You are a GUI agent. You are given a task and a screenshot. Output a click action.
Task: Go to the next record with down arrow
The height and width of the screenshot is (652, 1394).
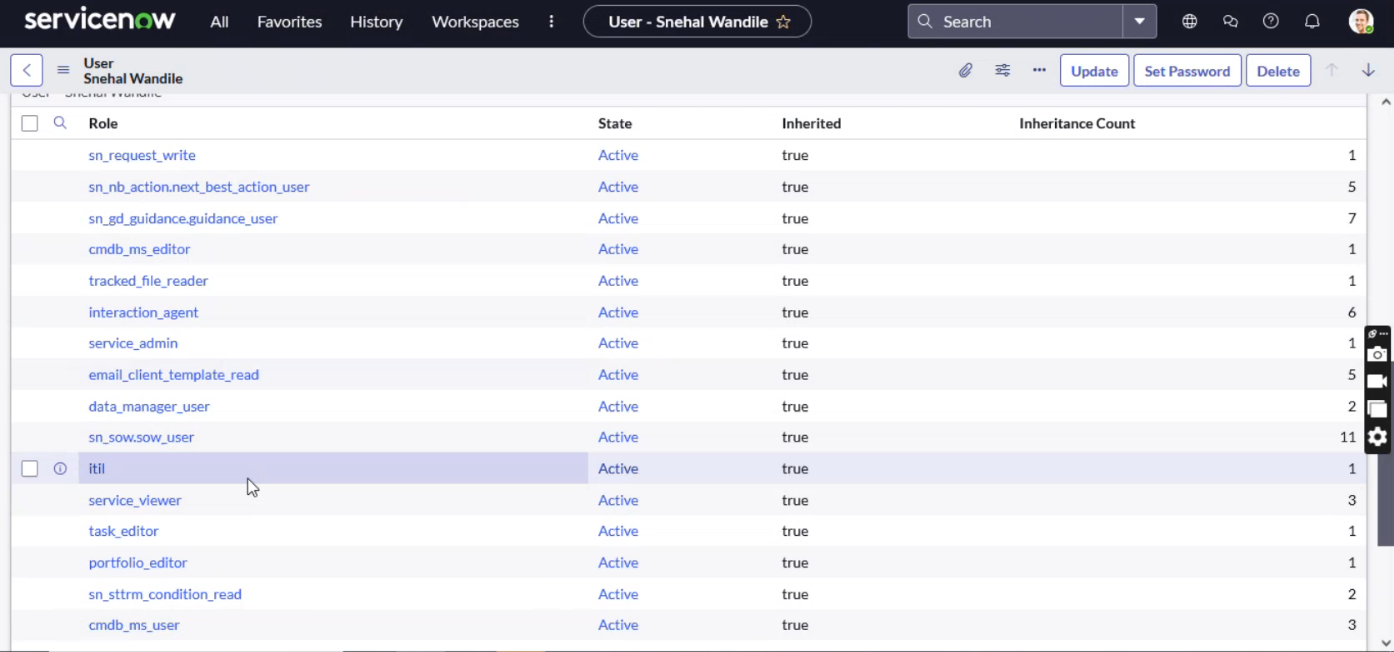tap(1368, 70)
